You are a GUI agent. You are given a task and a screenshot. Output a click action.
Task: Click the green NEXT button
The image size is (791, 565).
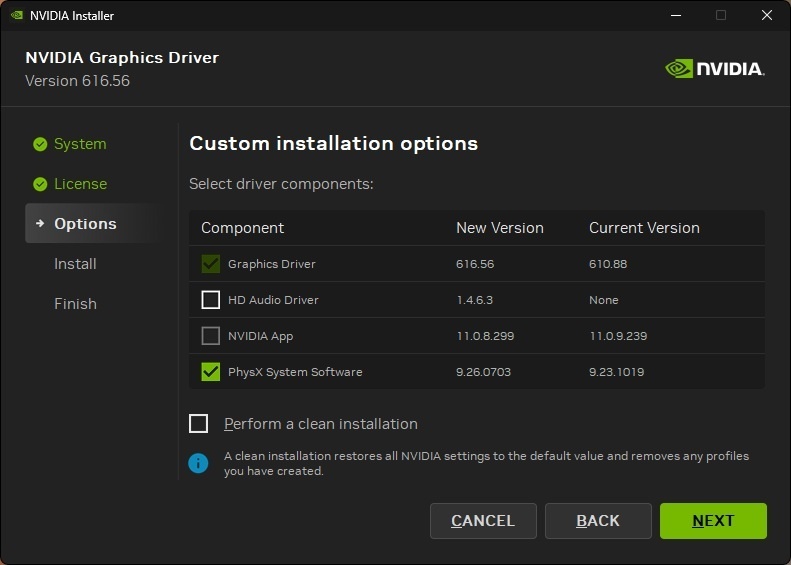(713, 521)
